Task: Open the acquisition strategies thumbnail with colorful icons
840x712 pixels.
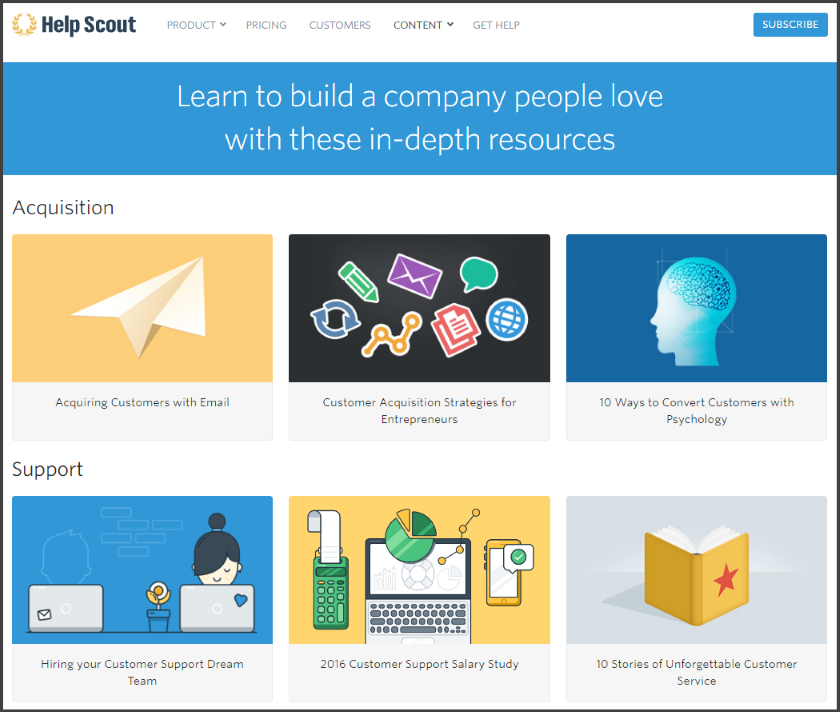Action: click(x=419, y=308)
